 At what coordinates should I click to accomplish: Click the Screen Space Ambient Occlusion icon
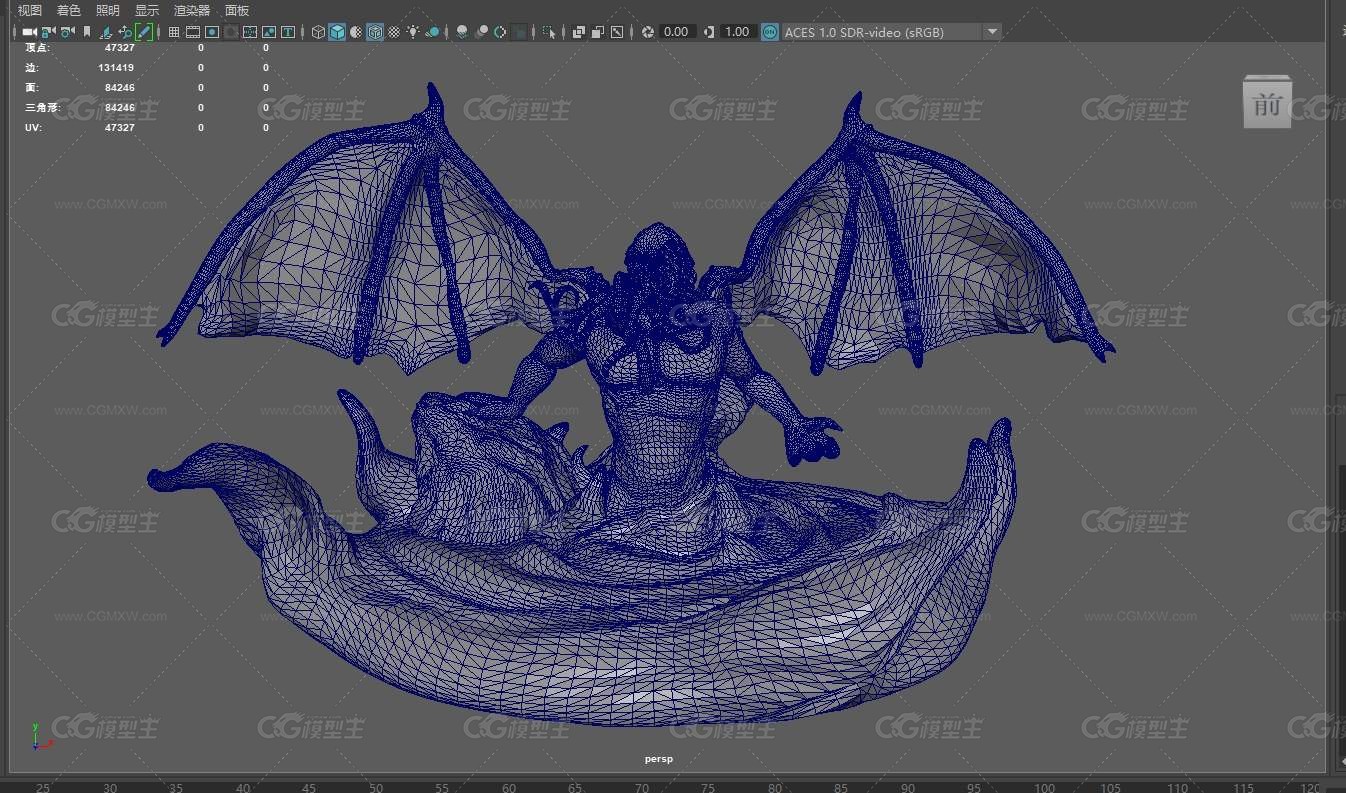(x=462, y=32)
